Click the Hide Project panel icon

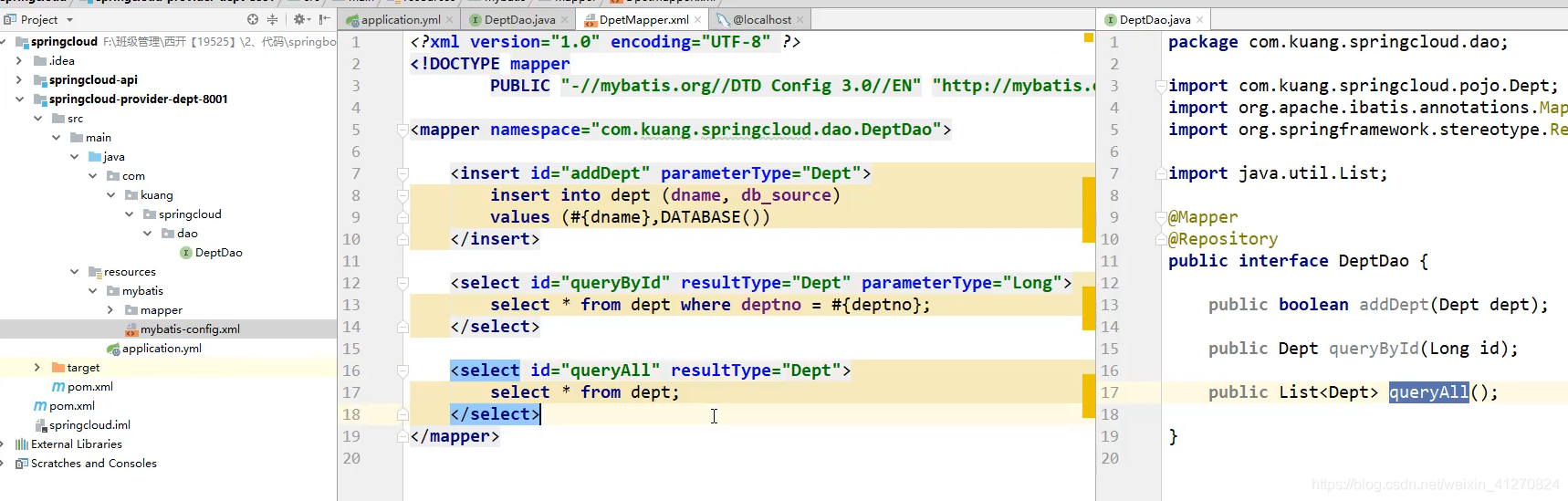[x=325, y=19]
